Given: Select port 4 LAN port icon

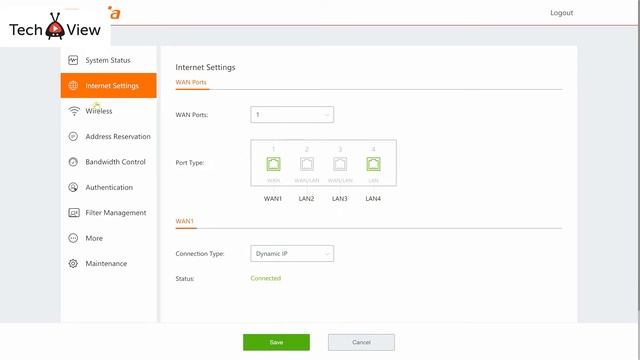Looking at the screenshot, I should (373, 164).
